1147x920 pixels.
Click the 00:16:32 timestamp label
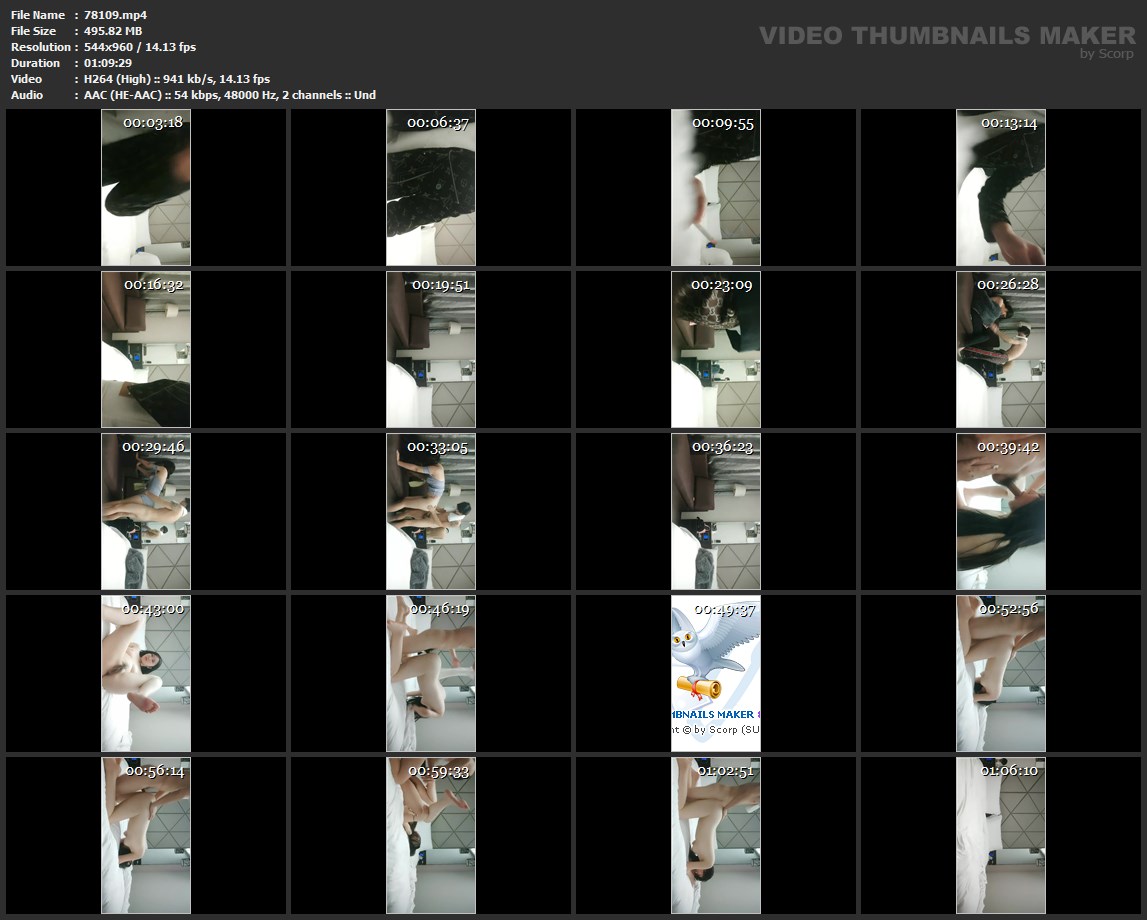(x=153, y=285)
